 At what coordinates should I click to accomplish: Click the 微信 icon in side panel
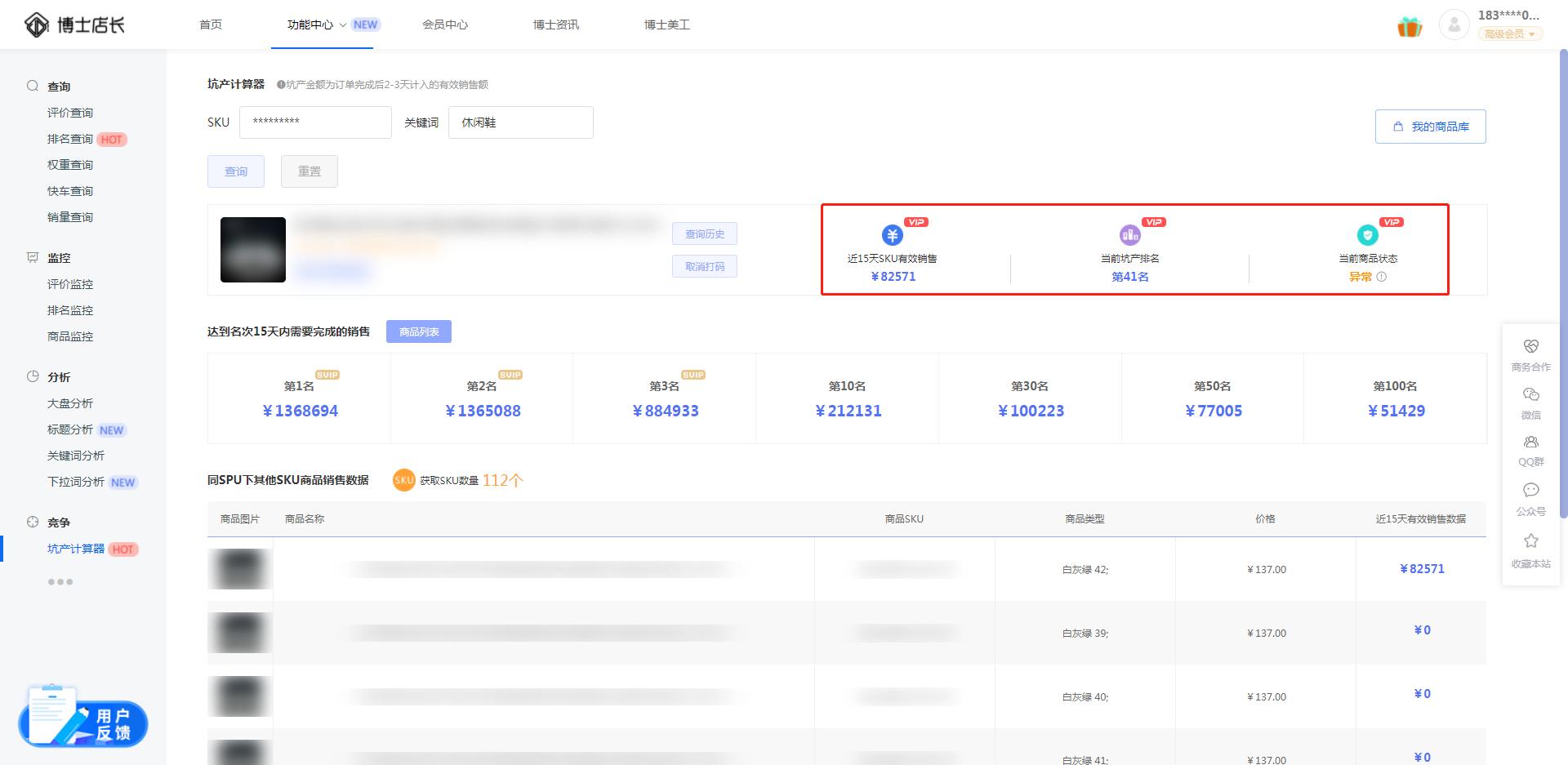[1530, 395]
